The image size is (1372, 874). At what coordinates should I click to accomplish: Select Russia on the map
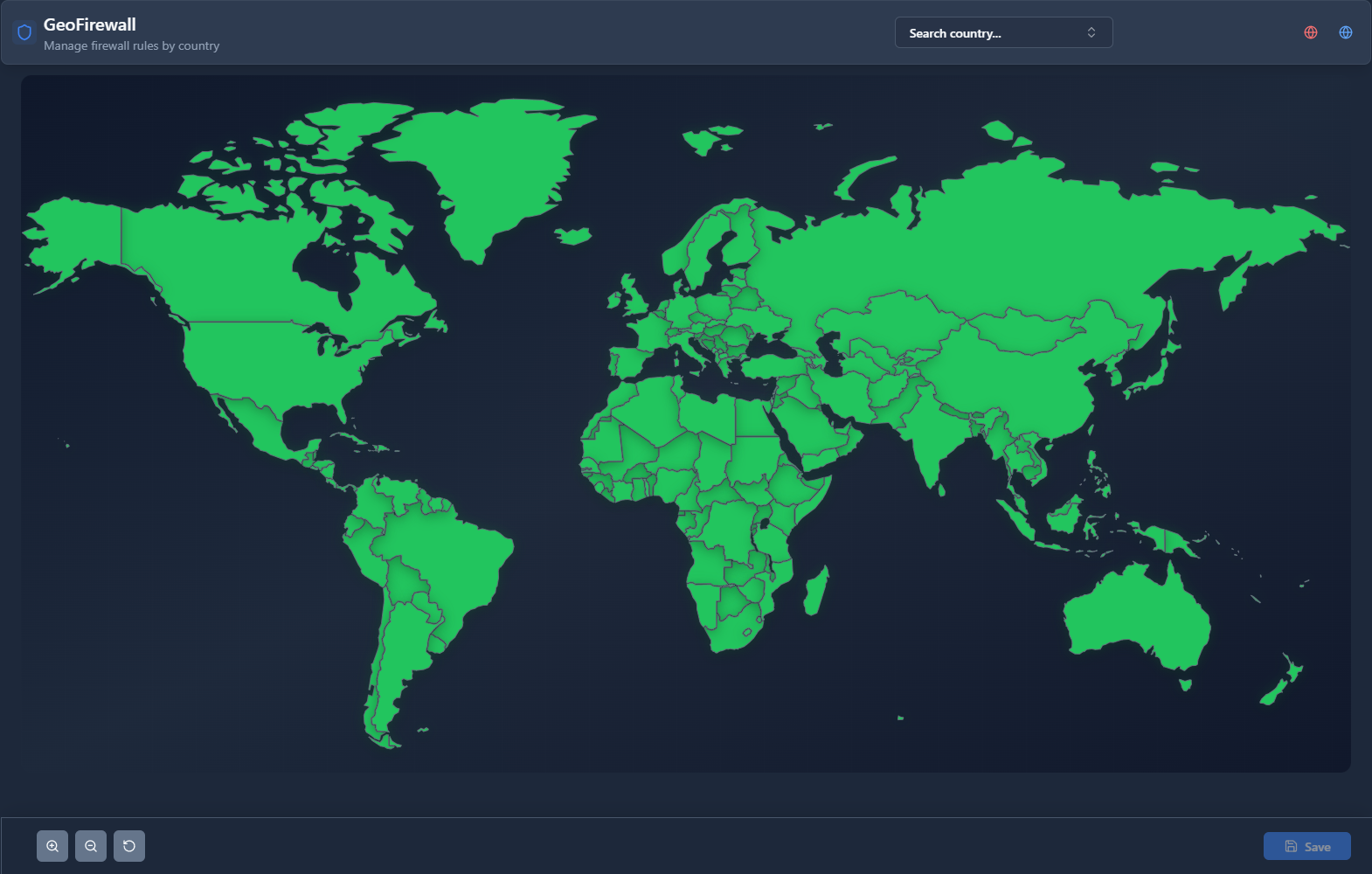pos(1005,245)
